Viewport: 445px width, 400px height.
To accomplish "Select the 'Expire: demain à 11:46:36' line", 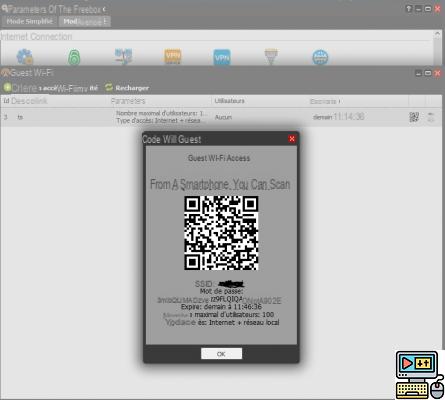I will pyautogui.click(x=221, y=307).
